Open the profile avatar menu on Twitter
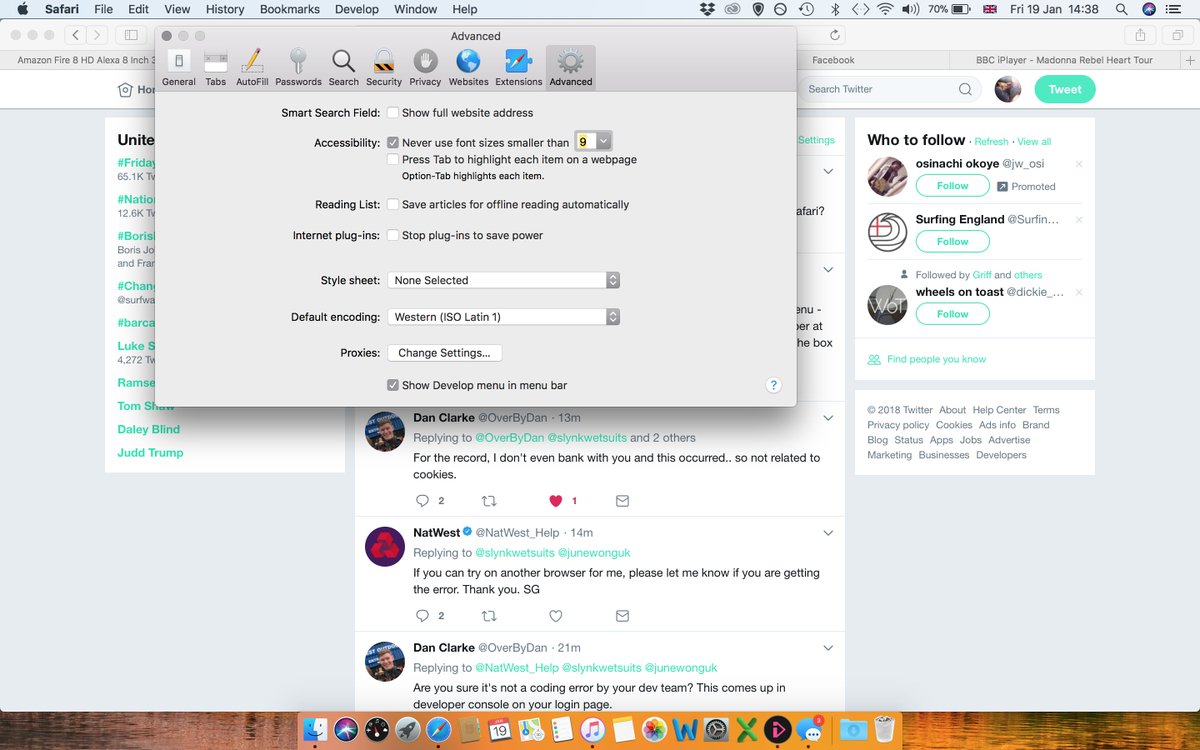Screen dimensions: 1200x750 tap(1008, 89)
